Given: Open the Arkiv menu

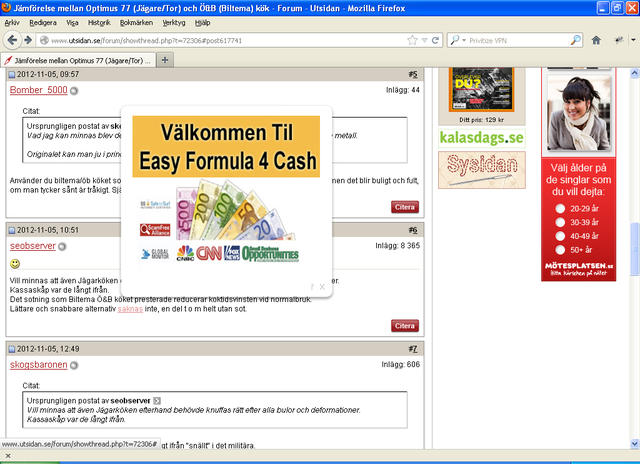Looking at the screenshot, I should tap(12, 23).
